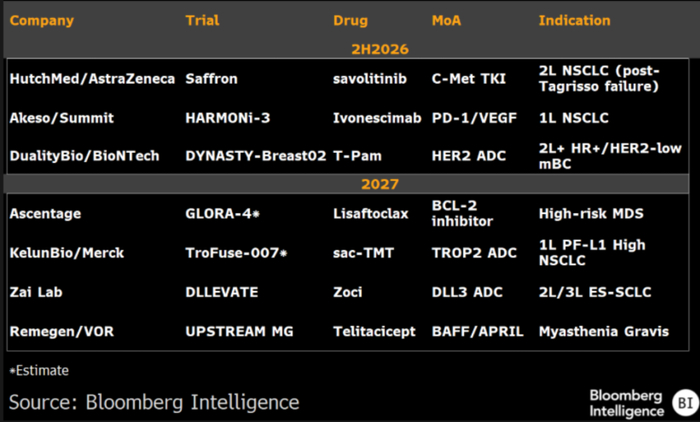Click the Company column header
Screen dimensions: 700x422
tap(42, 21)
